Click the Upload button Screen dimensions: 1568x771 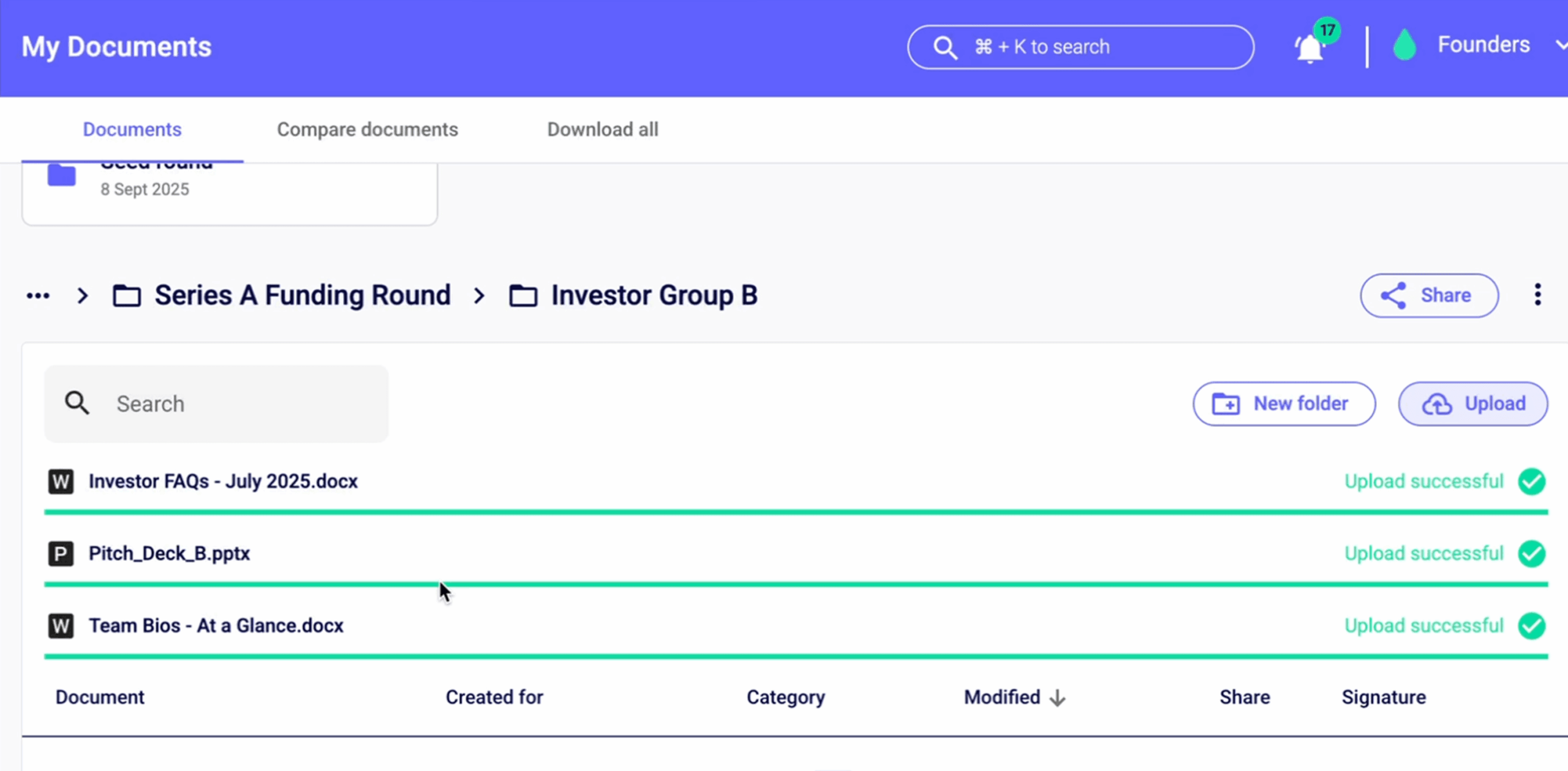1472,404
